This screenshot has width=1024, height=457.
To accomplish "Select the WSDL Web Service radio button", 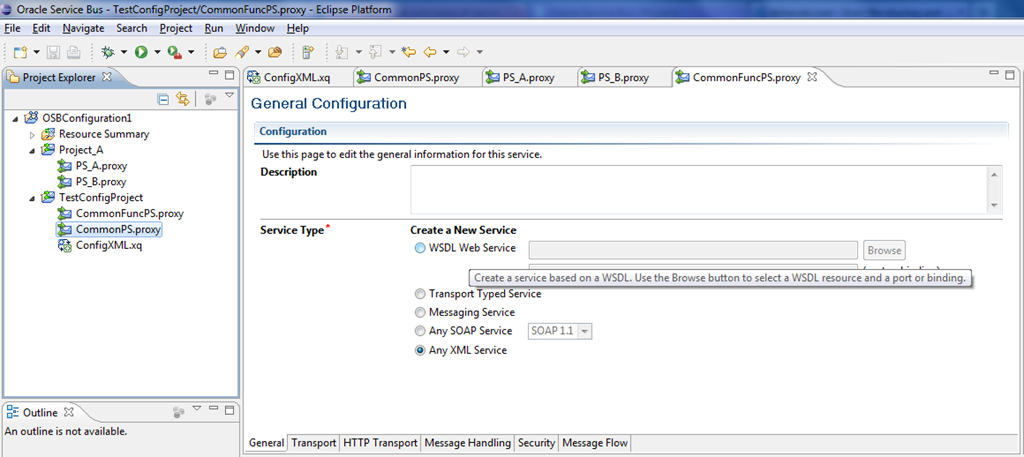I will (420, 249).
